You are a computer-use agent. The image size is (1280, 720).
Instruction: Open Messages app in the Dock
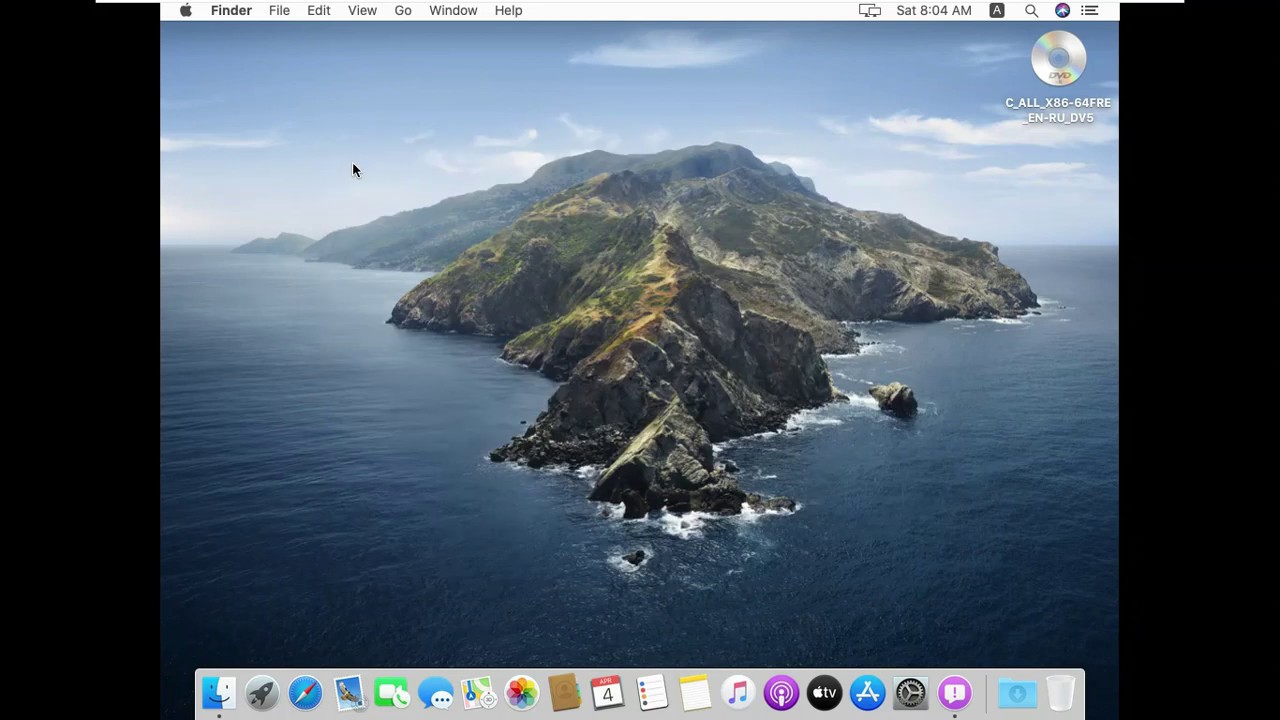435,693
